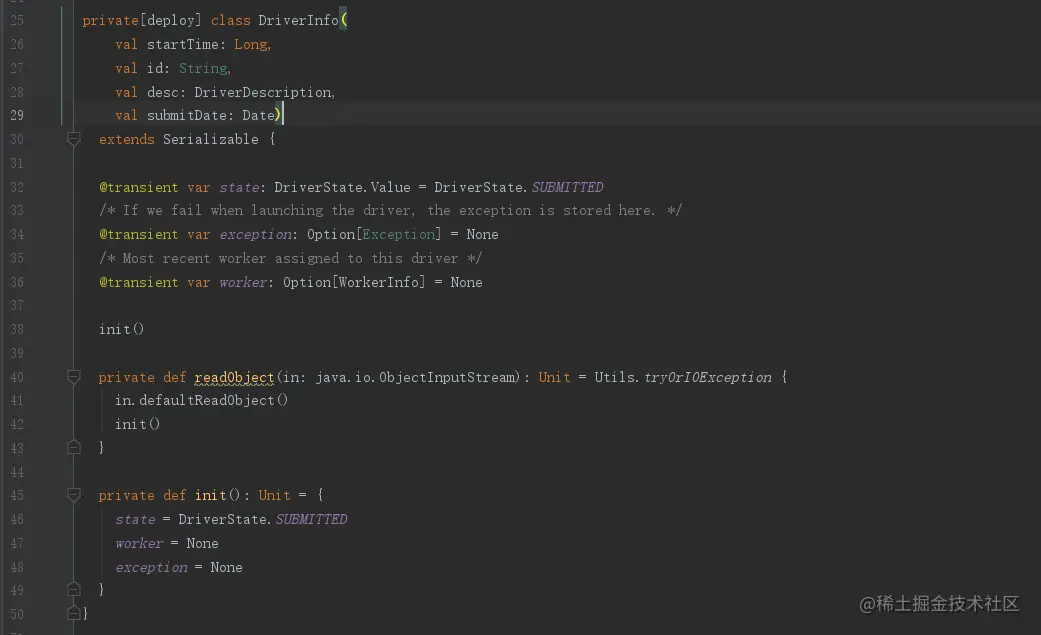Click the DriverInfo class name
1041x635 pixels.
point(298,21)
